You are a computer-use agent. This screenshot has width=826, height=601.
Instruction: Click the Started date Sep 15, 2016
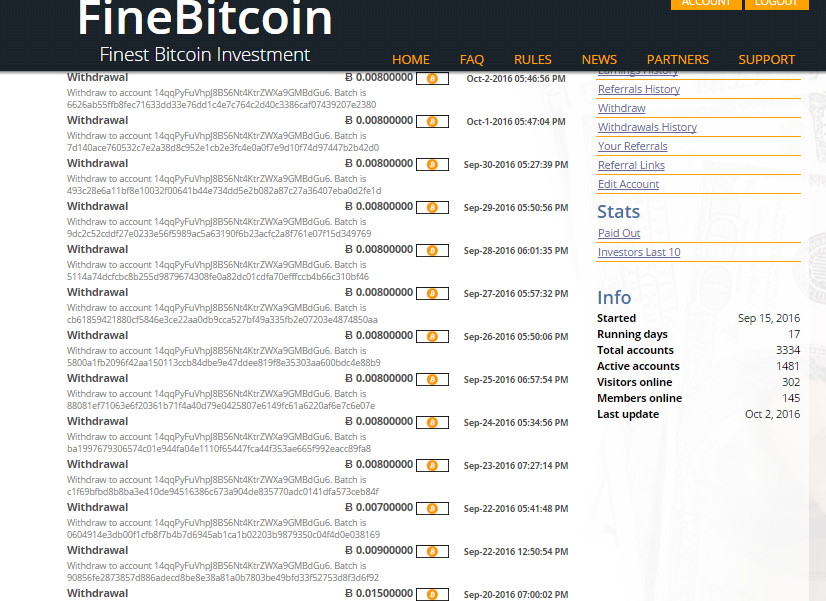[769, 318]
